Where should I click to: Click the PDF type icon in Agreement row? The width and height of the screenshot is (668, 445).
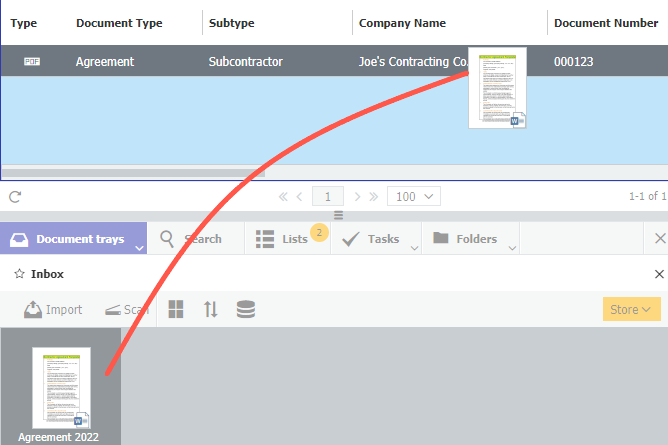coord(32,62)
